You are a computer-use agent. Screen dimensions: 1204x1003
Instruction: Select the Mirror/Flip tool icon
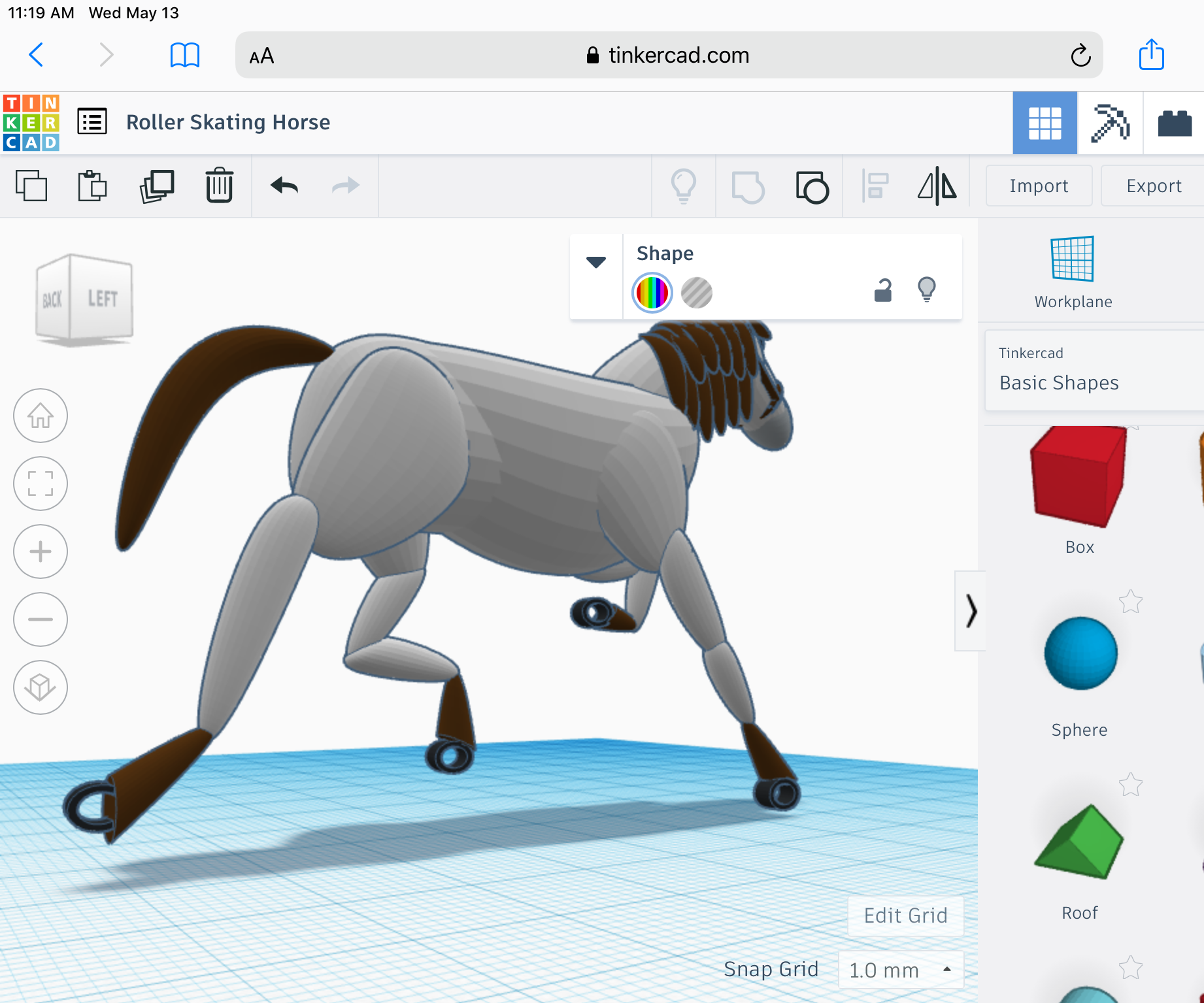click(936, 186)
